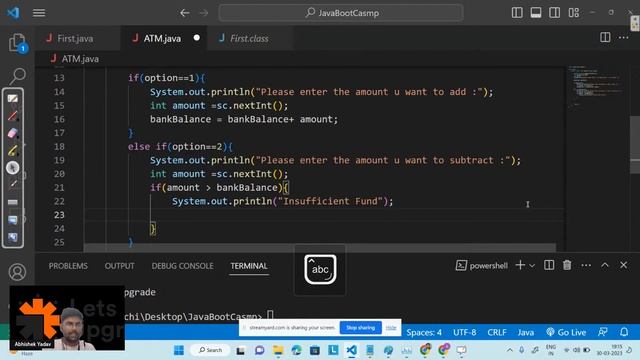Click the abc keyboard input overlay icon
640x360 pixels.
(x=320, y=269)
